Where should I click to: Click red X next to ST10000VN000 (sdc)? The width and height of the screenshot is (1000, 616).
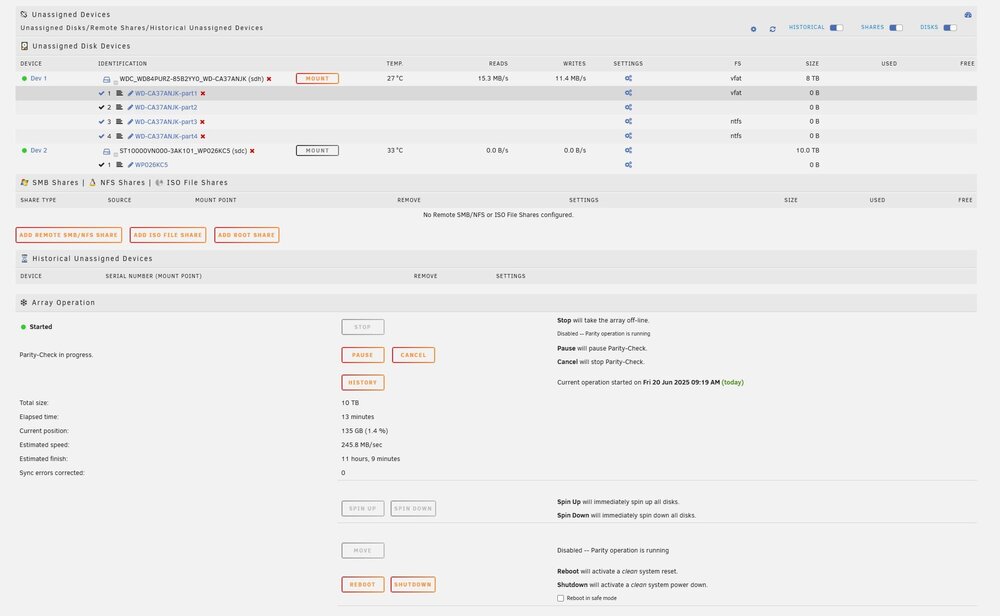pos(252,151)
